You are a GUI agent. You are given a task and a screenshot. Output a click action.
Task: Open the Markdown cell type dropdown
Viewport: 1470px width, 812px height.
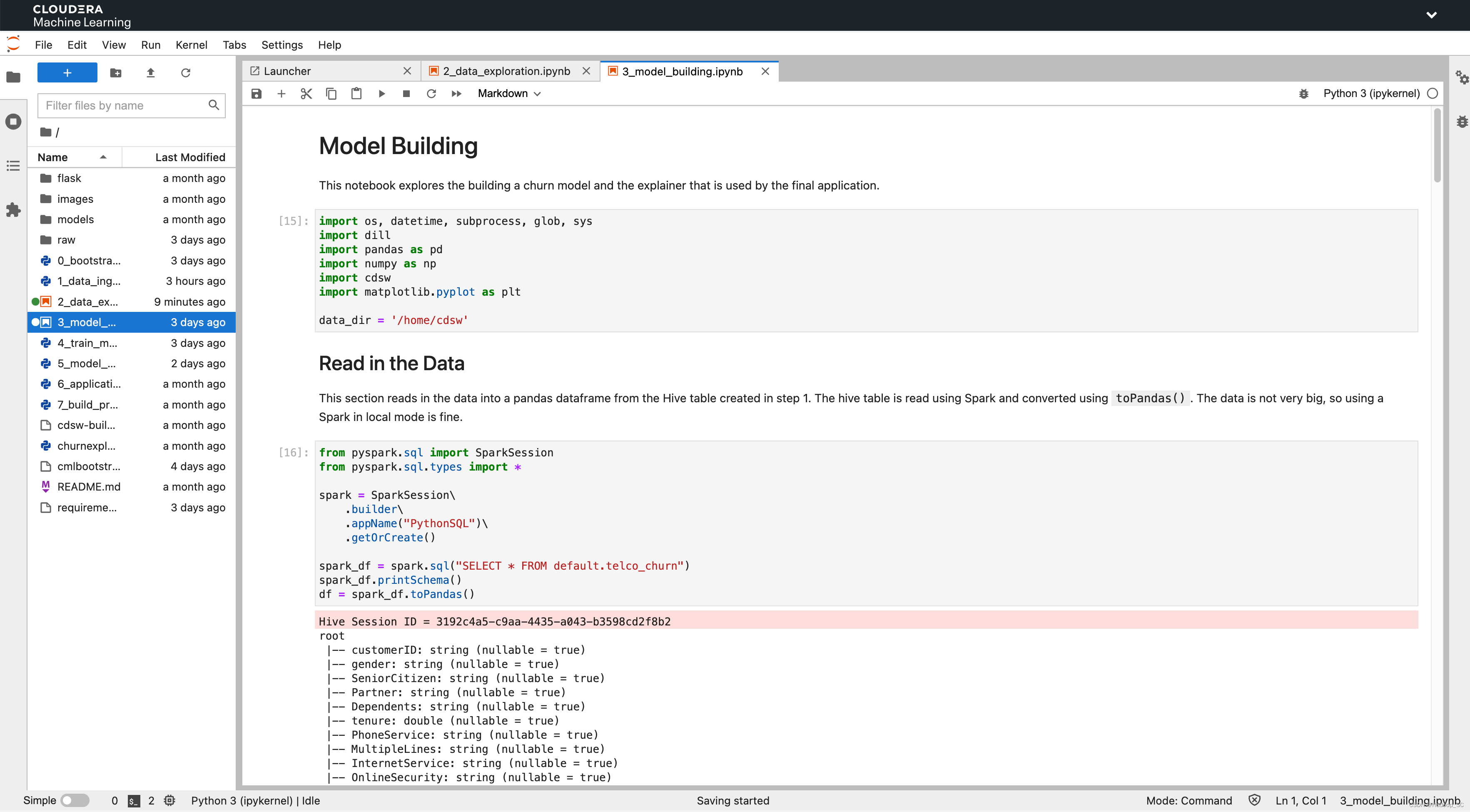click(508, 94)
